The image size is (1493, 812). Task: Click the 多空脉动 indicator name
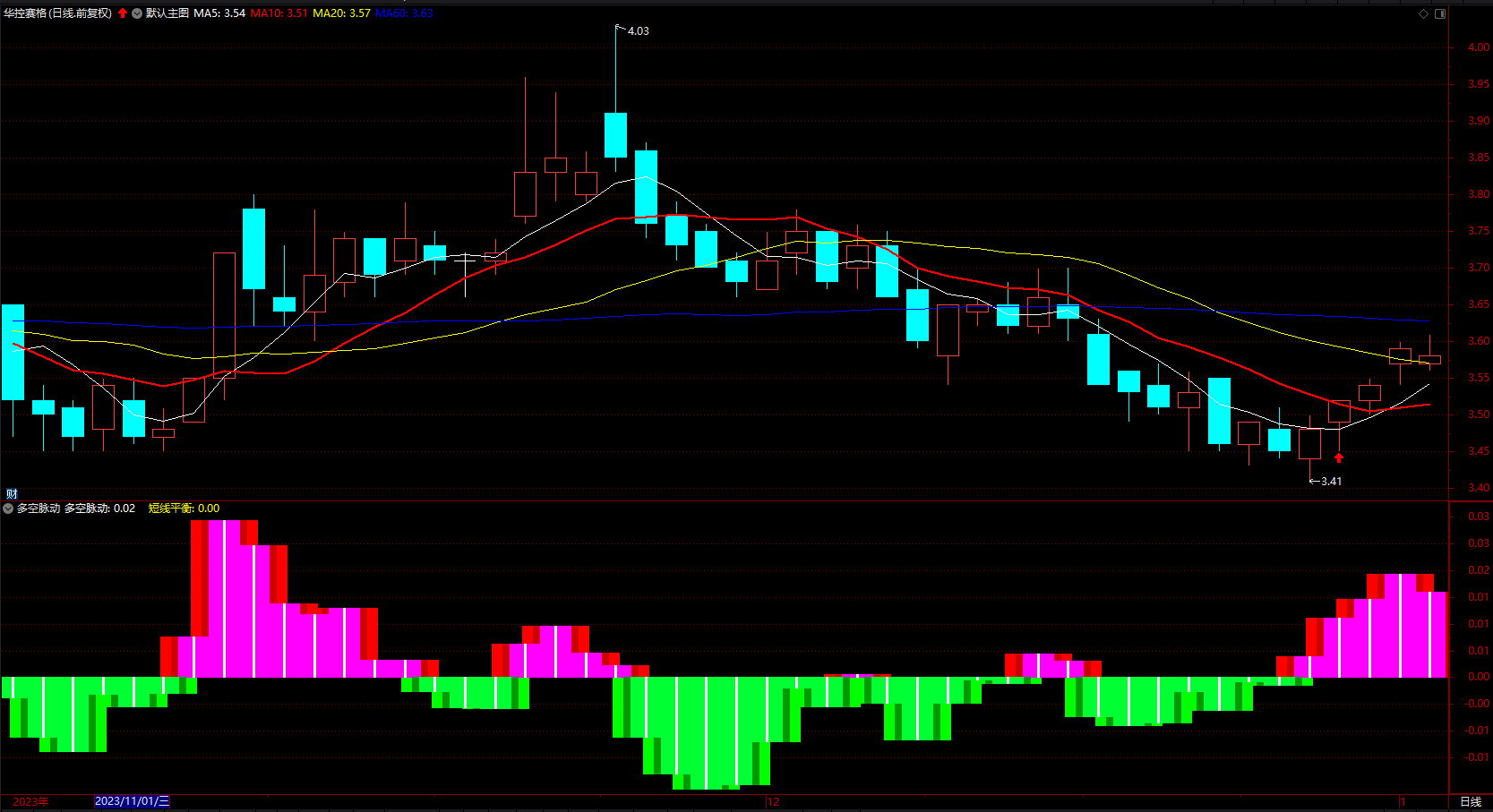coord(39,509)
